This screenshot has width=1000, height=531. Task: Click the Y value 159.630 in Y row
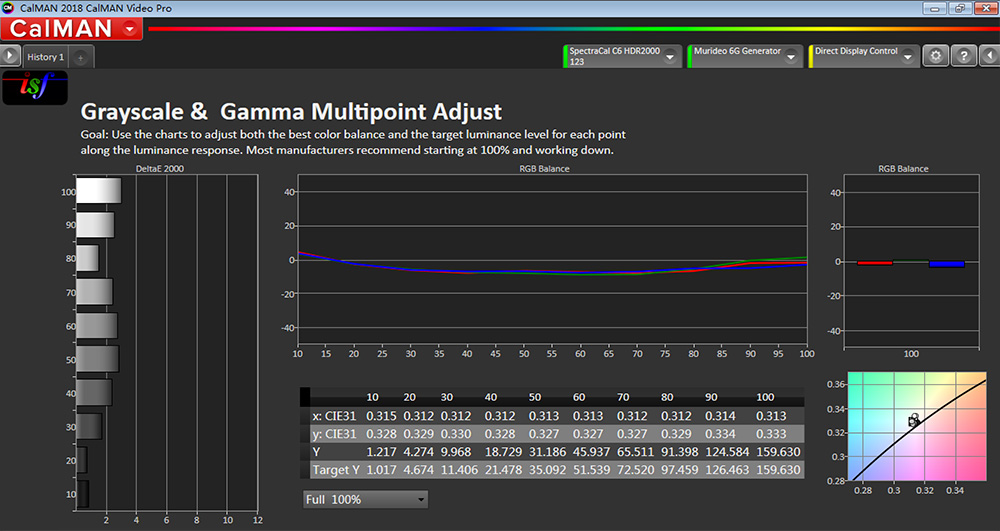coord(778,452)
